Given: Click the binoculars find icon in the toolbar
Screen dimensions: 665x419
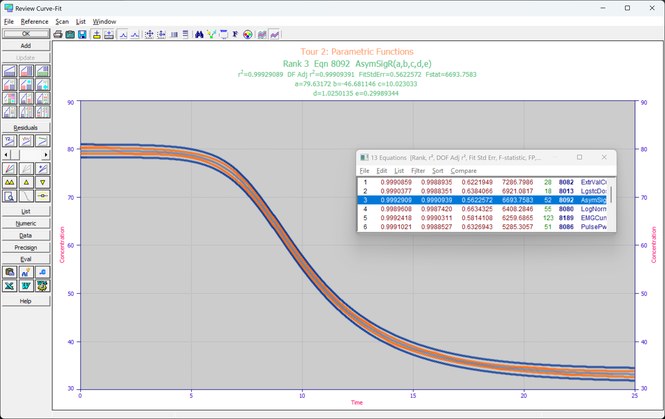Looking at the screenshot, I should (x=199, y=34).
